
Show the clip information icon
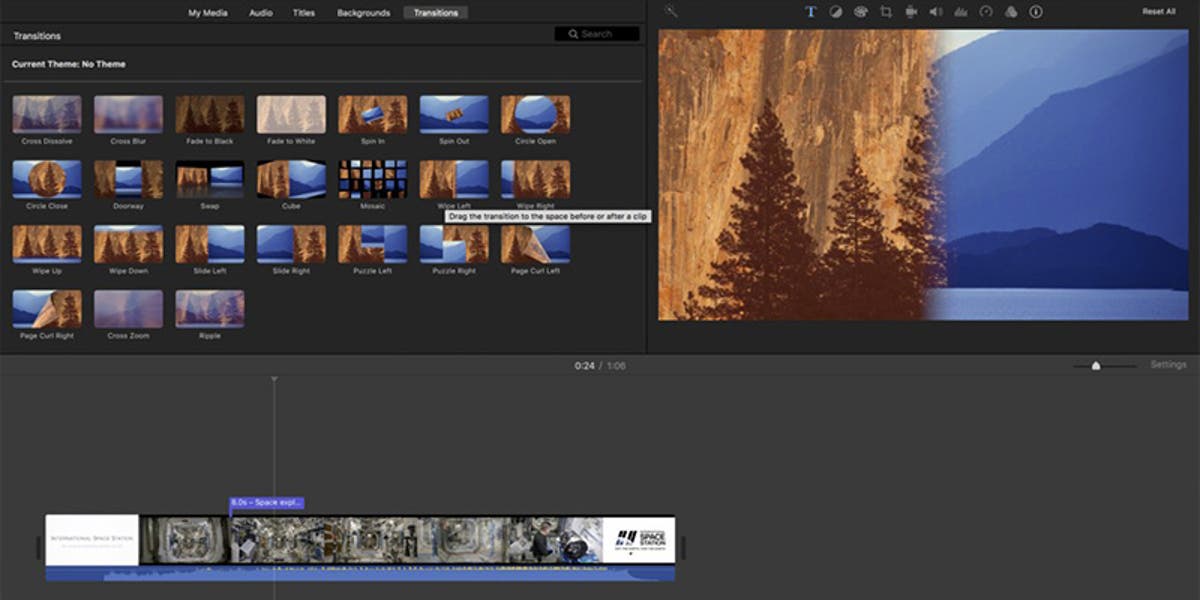pos(1036,12)
